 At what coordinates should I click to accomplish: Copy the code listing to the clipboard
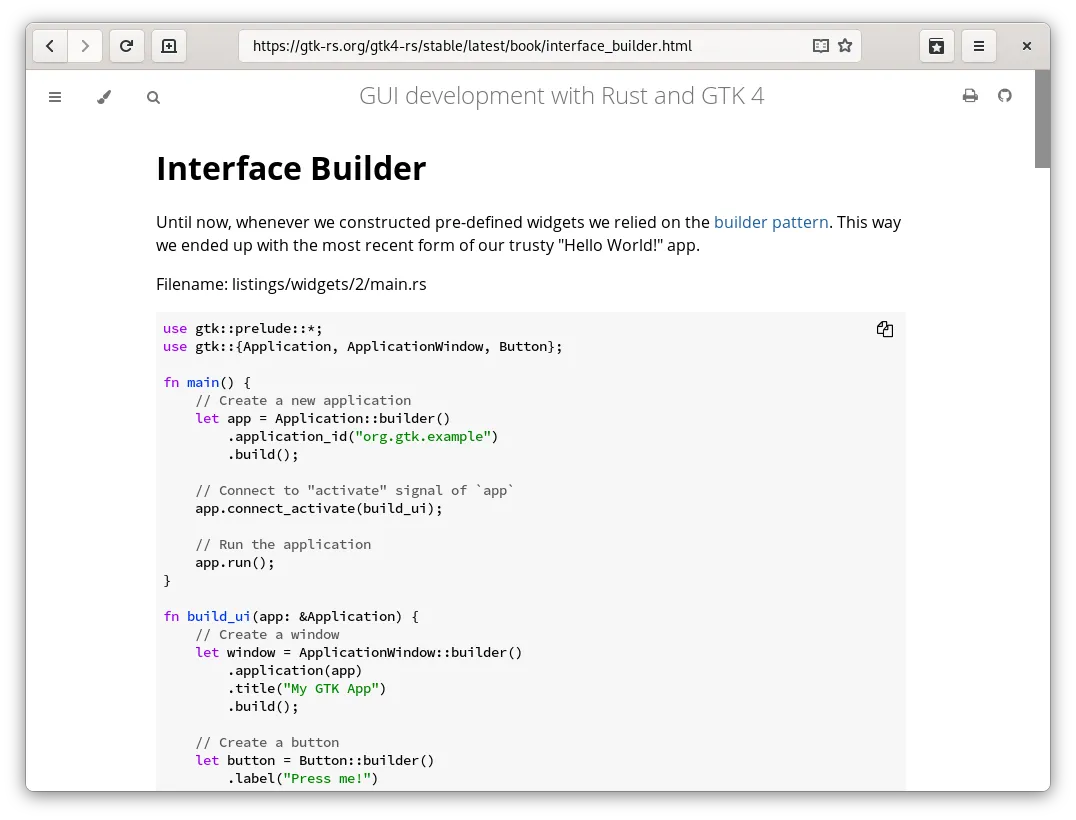885,329
